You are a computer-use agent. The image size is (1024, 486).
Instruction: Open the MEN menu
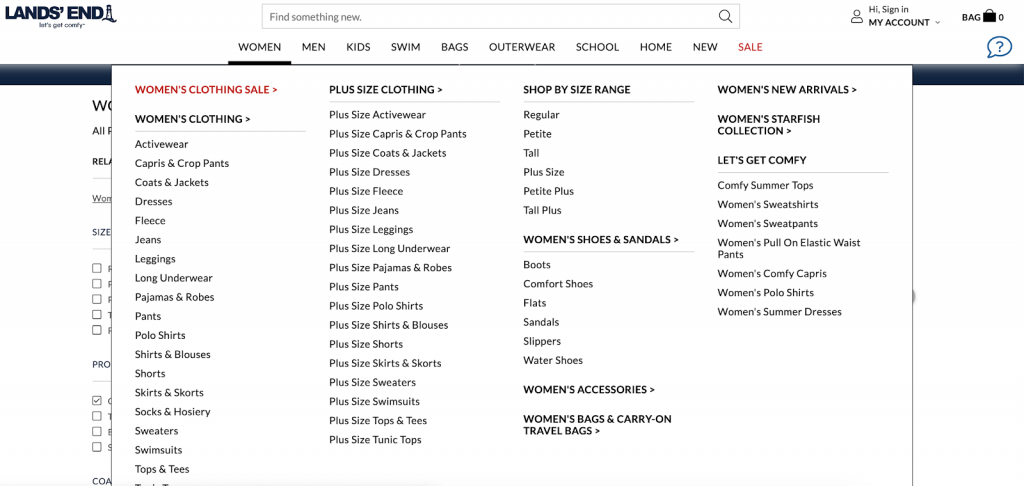(313, 47)
